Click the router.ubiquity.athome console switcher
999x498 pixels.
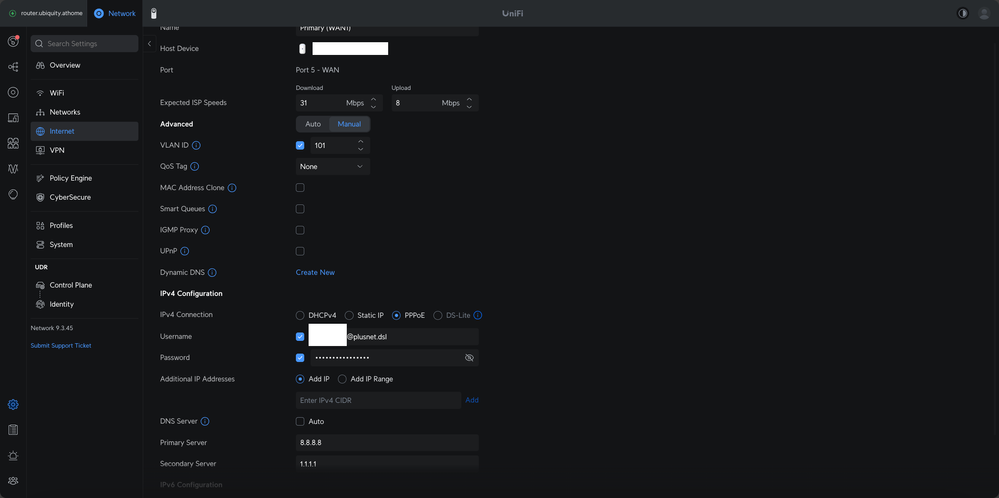[46, 13]
